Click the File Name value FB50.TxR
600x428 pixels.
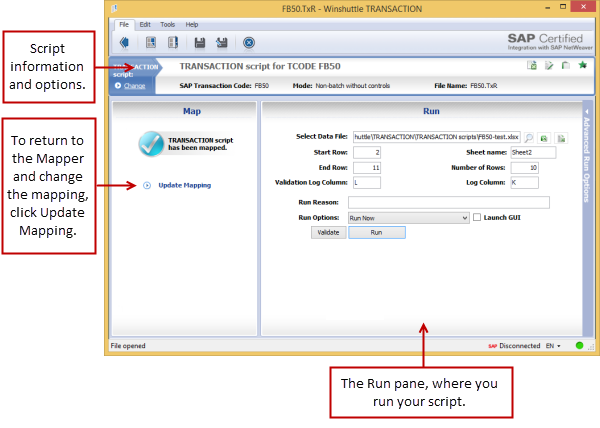coord(484,86)
